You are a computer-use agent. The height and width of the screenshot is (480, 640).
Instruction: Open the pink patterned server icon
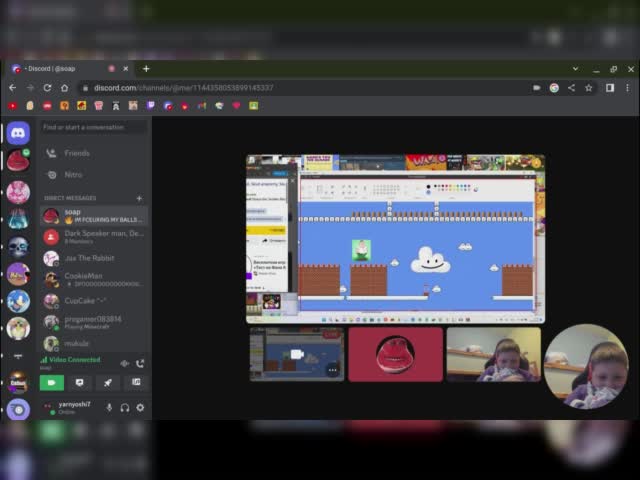[18, 192]
